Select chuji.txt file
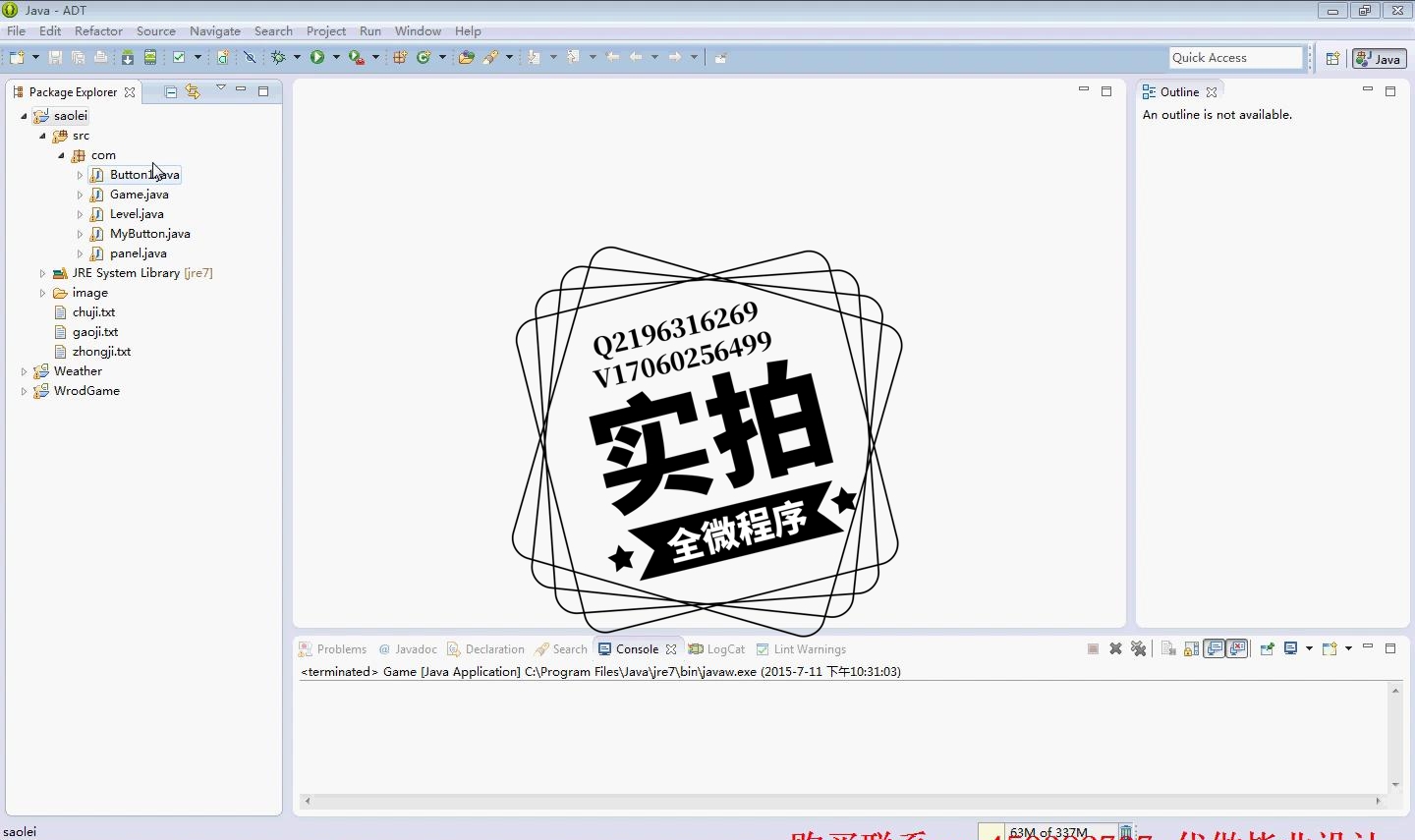The image size is (1415, 840). [x=93, y=312]
